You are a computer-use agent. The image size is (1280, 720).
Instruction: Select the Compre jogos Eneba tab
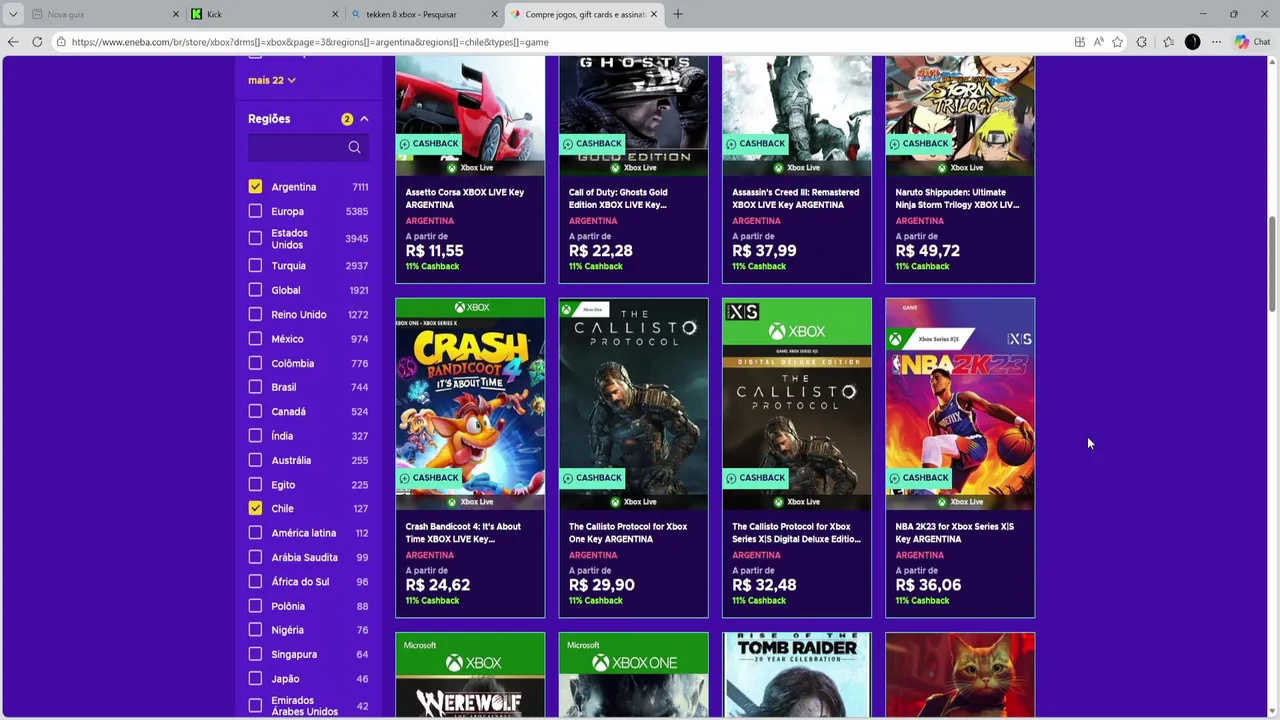583,14
